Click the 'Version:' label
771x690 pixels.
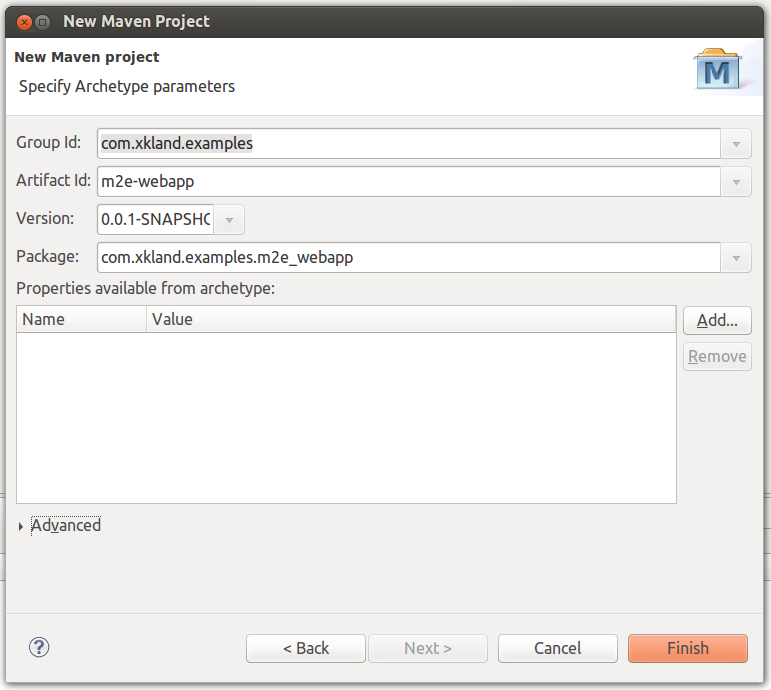pos(45,218)
